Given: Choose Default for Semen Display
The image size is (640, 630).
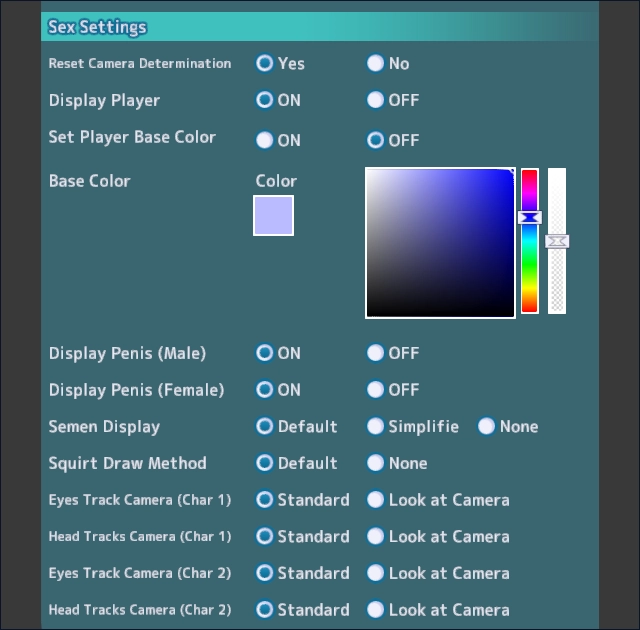Looking at the screenshot, I should [x=264, y=426].
